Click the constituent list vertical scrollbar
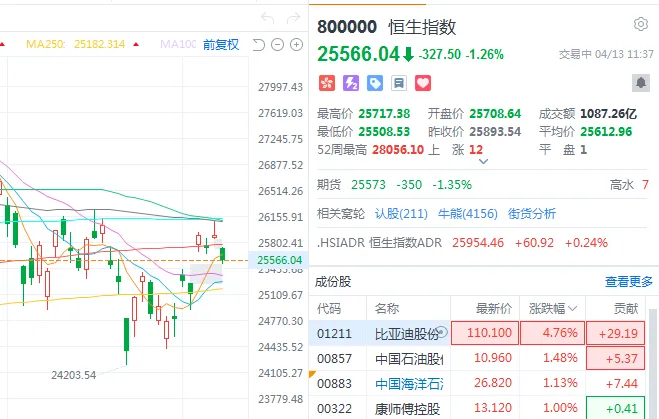 (653, 364)
